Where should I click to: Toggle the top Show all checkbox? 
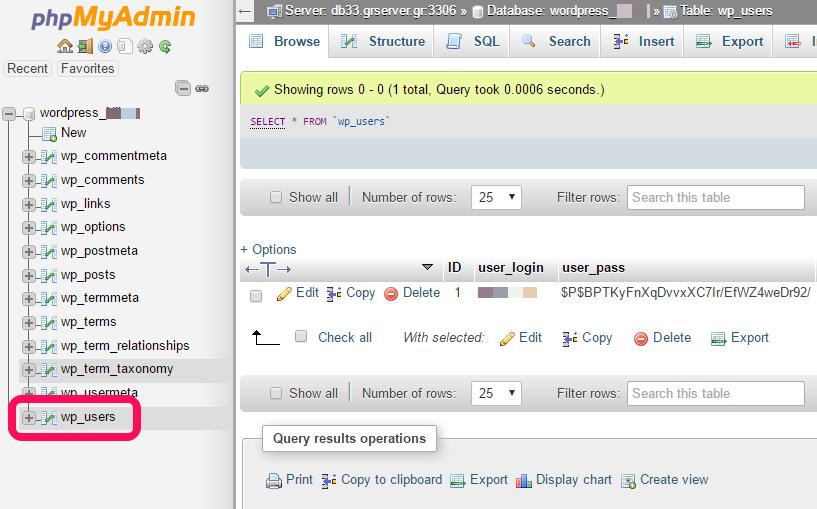click(276, 197)
